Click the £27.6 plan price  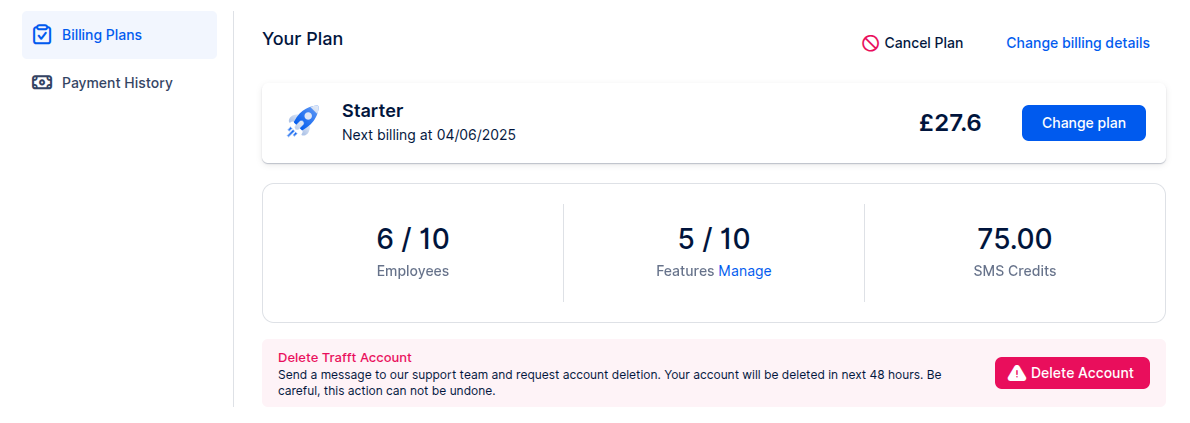point(950,123)
